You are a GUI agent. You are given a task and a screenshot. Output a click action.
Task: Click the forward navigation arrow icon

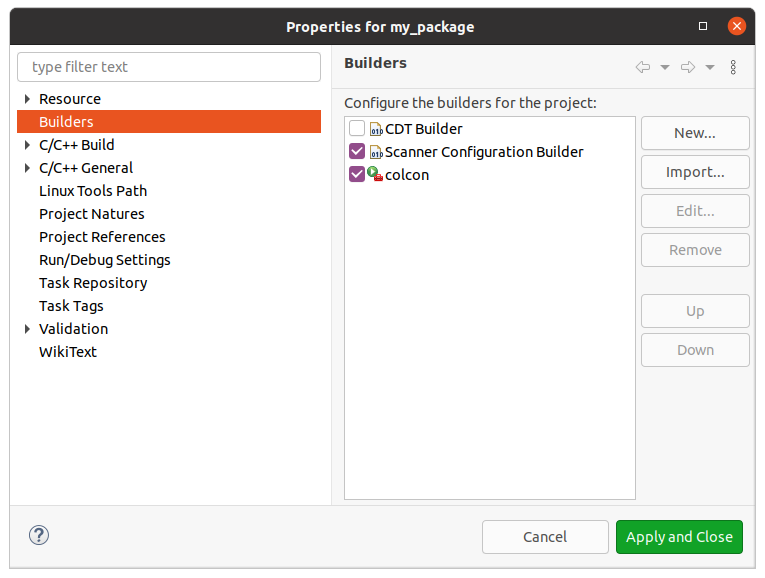(x=688, y=67)
